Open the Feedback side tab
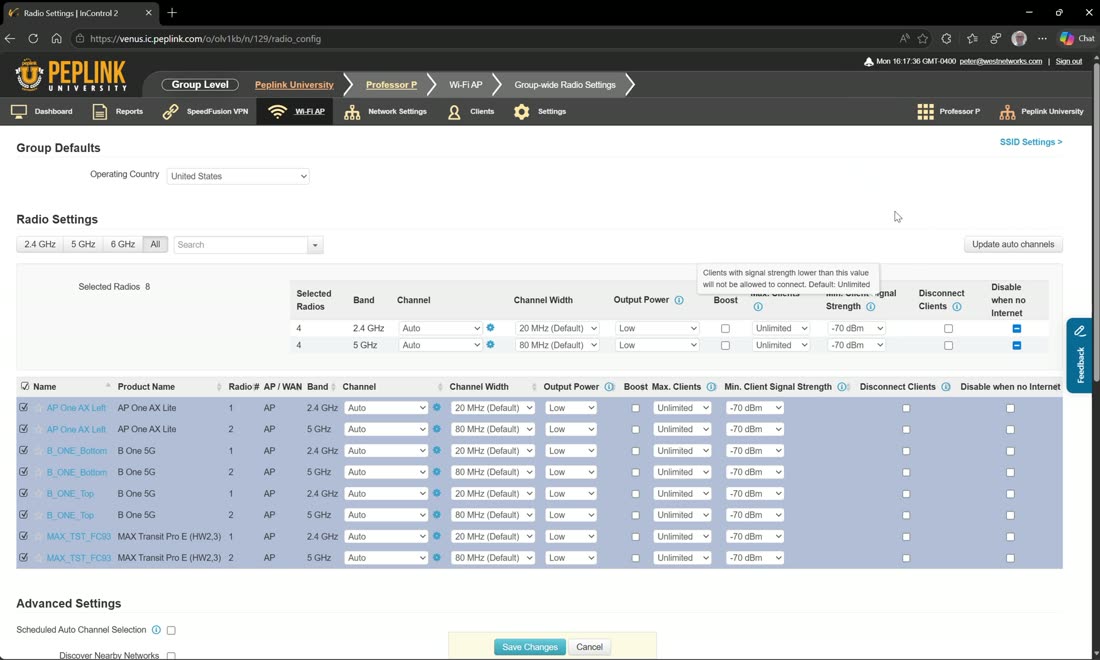1100x660 pixels. (x=1080, y=356)
